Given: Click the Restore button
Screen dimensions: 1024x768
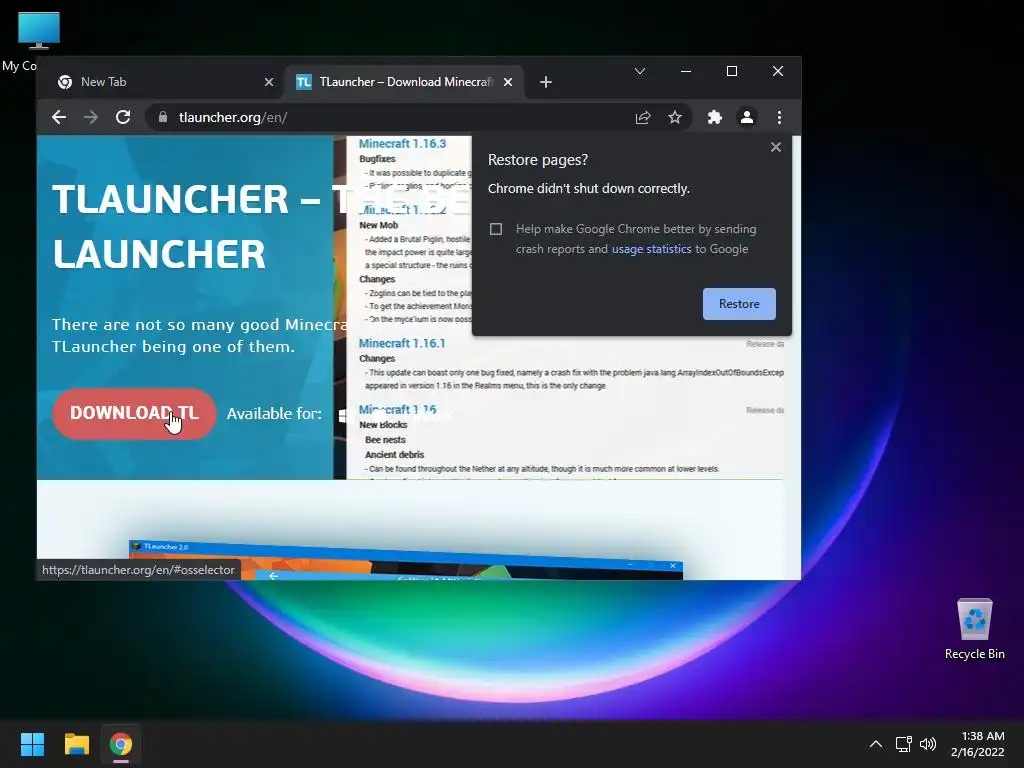Looking at the screenshot, I should [x=739, y=304].
